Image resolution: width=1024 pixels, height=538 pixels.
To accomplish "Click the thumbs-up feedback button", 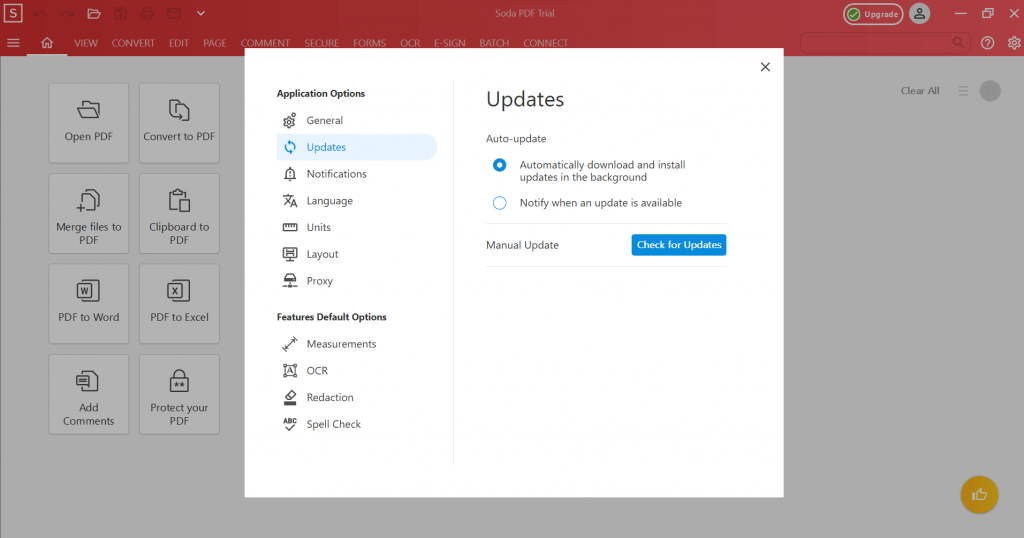I will [979, 495].
